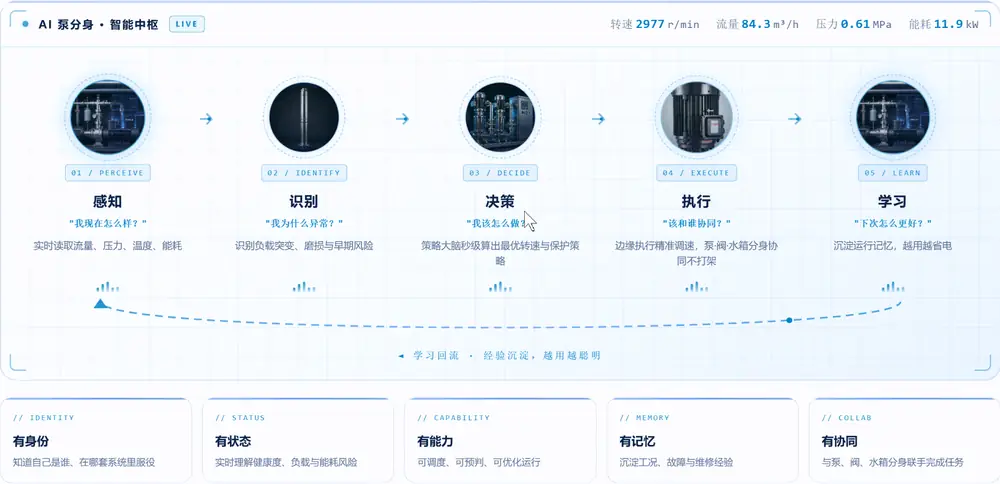This screenshot has width=1000, height=484.
Task: Click the signal bars icon under 决策
Action: tap(500, 287)
